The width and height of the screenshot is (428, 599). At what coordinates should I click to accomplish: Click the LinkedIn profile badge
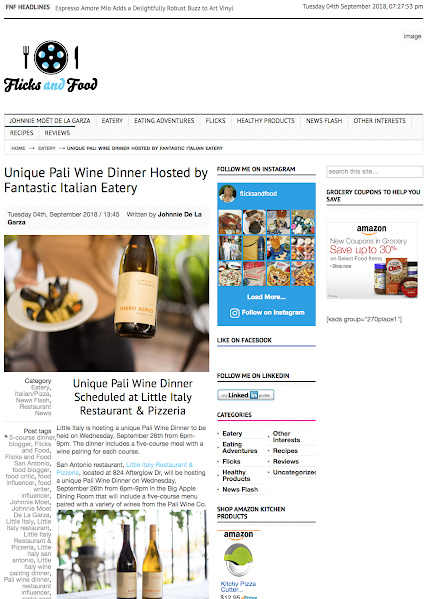[246, 395]
